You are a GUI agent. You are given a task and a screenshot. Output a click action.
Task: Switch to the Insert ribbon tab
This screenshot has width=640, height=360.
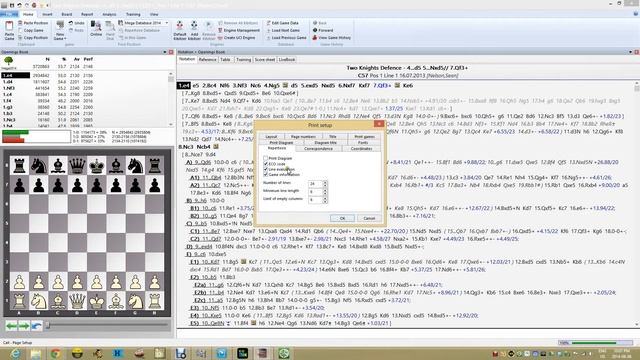[x=47, y=14]
